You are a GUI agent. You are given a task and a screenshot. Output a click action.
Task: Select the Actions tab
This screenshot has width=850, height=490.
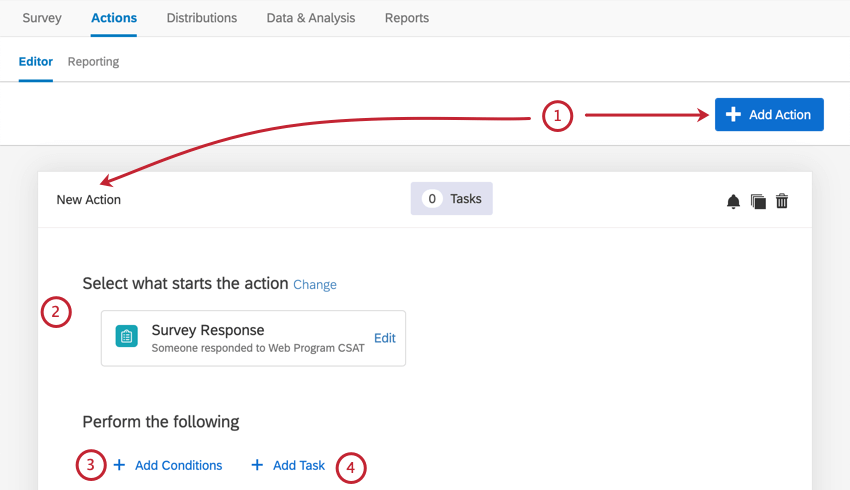click(x=114, y=18)
